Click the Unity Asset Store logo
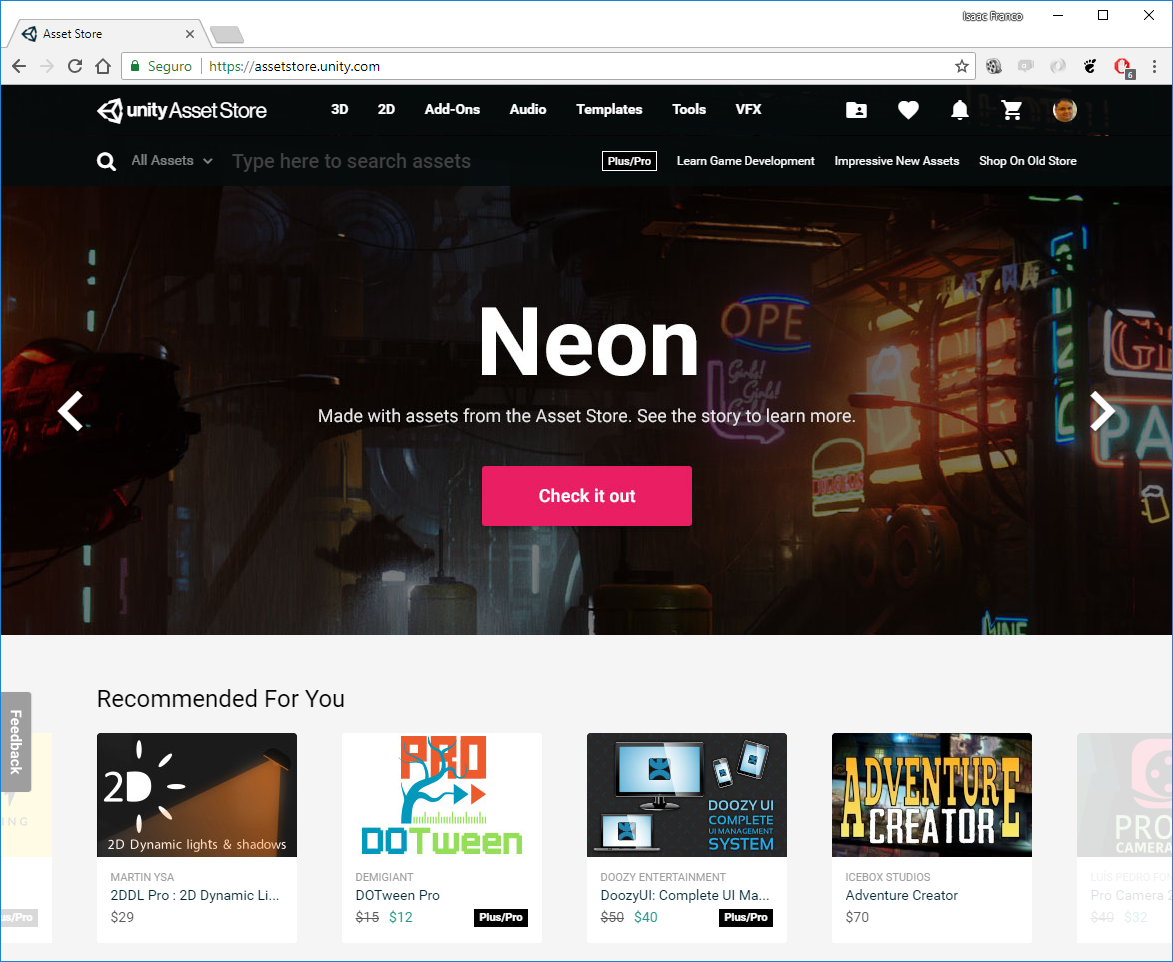 click(x=182, y=111)
